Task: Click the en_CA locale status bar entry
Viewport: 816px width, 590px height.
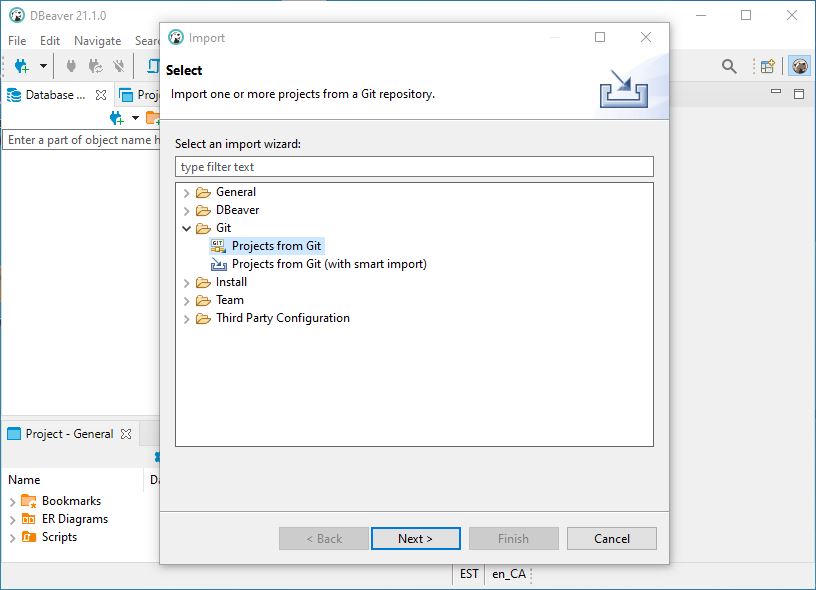Action: (x=508, y=574)
